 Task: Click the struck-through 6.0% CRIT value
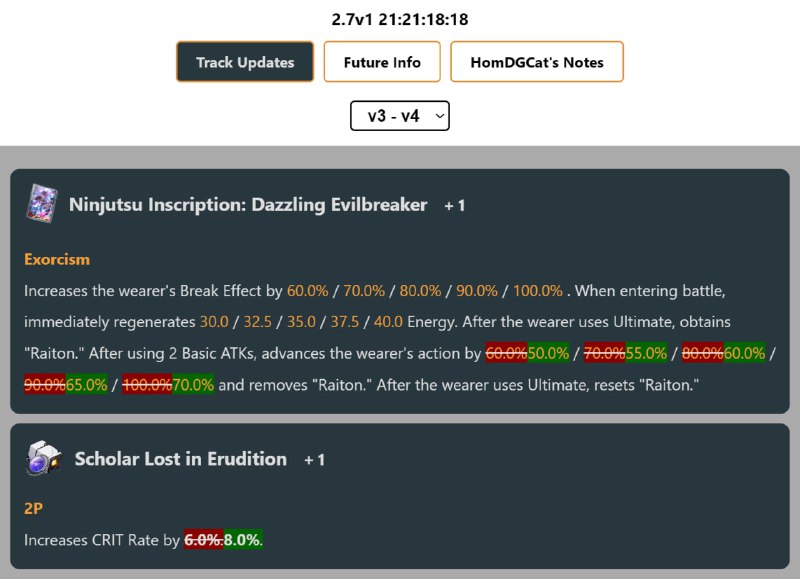pos(204,540)
